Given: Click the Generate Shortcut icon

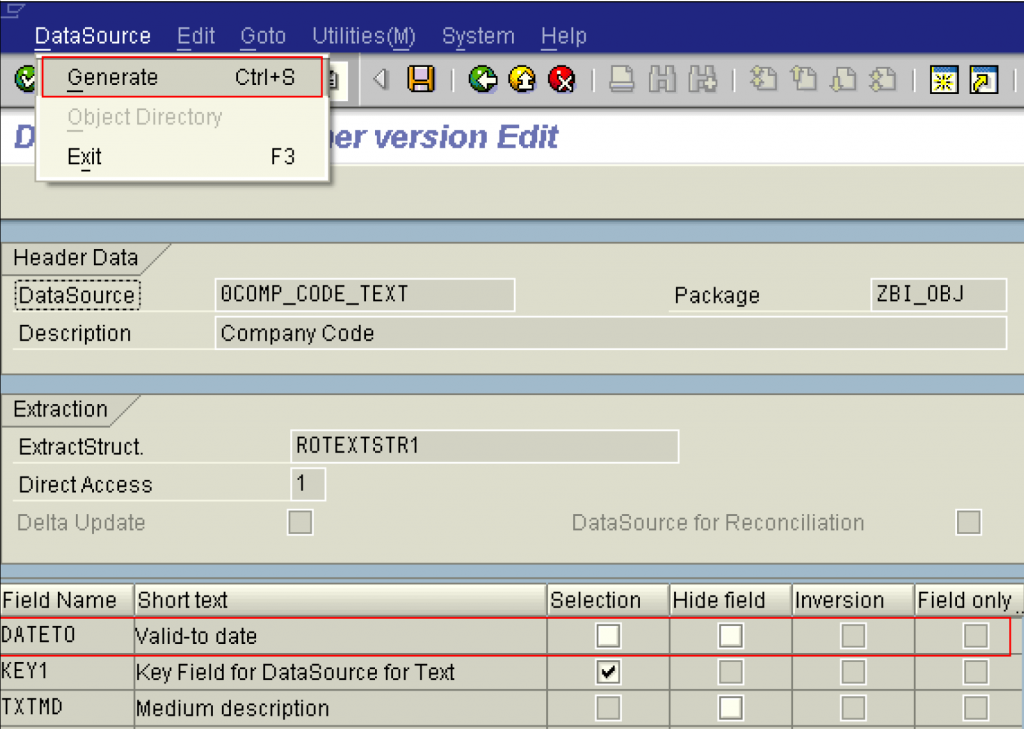Looking at the screenshot, I should (984, 80).
